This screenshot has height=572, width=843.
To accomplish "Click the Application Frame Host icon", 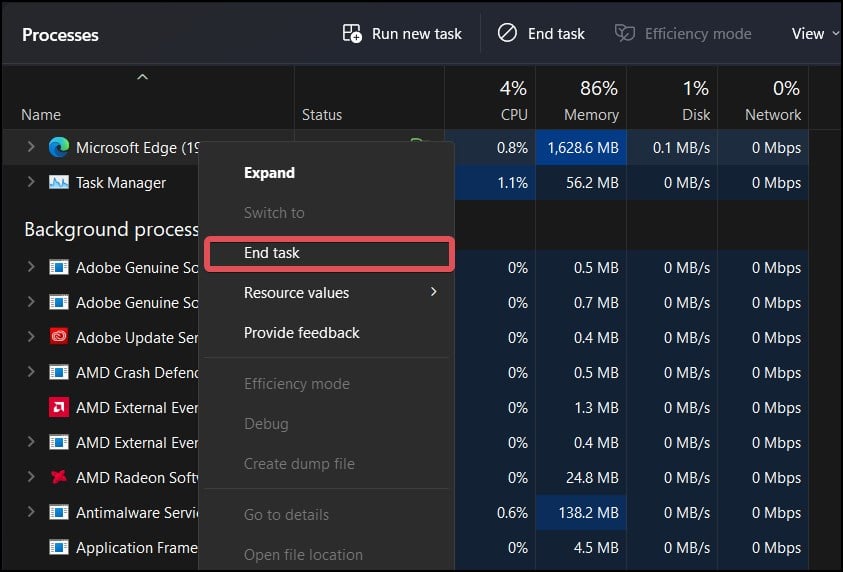I will [x=59, y=547].
